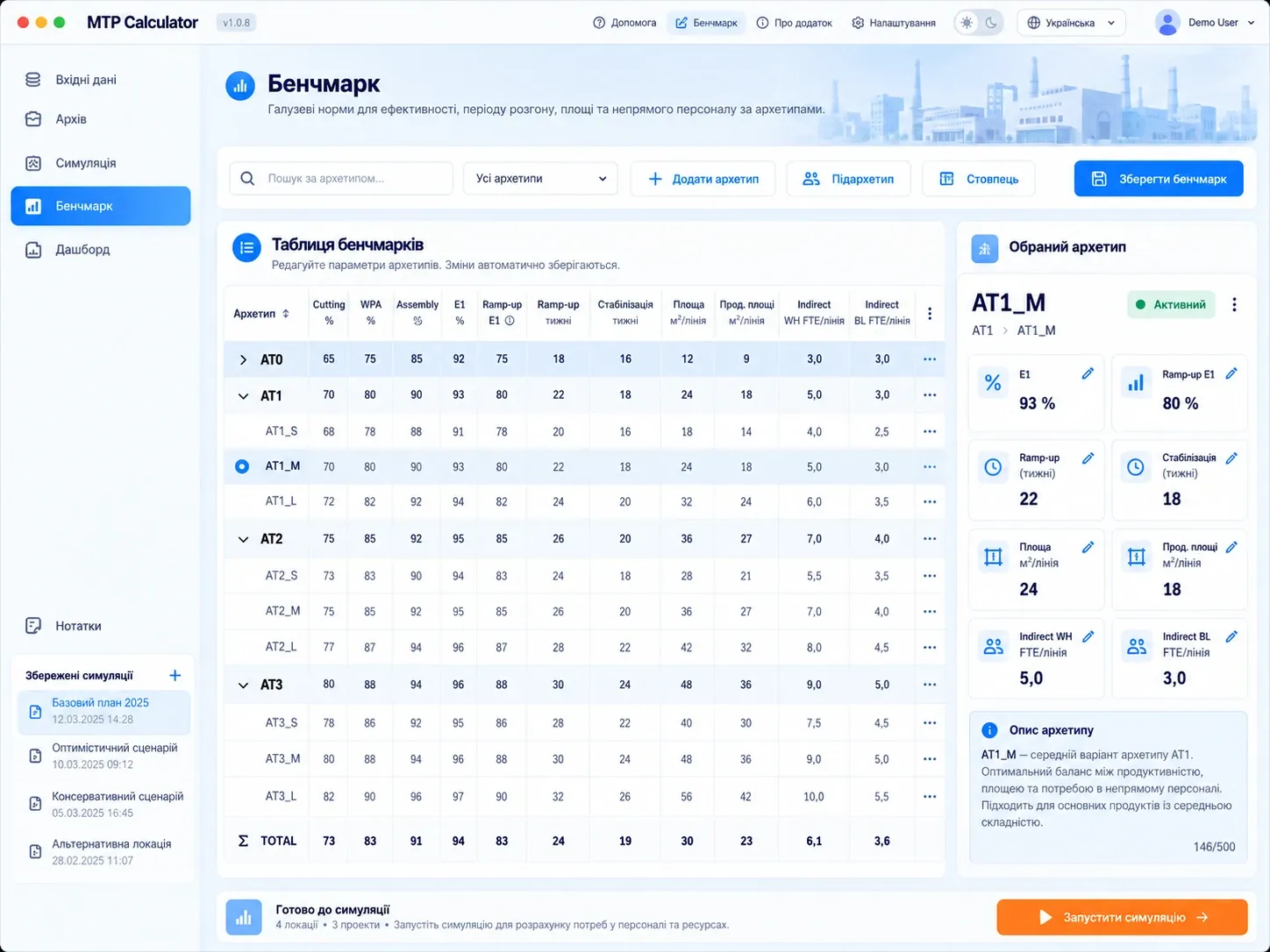The image size is (1270, 952).
Task: Open the three-dot menu for AT2_L row
Action: pyautogui.click(x=930, y=647)
